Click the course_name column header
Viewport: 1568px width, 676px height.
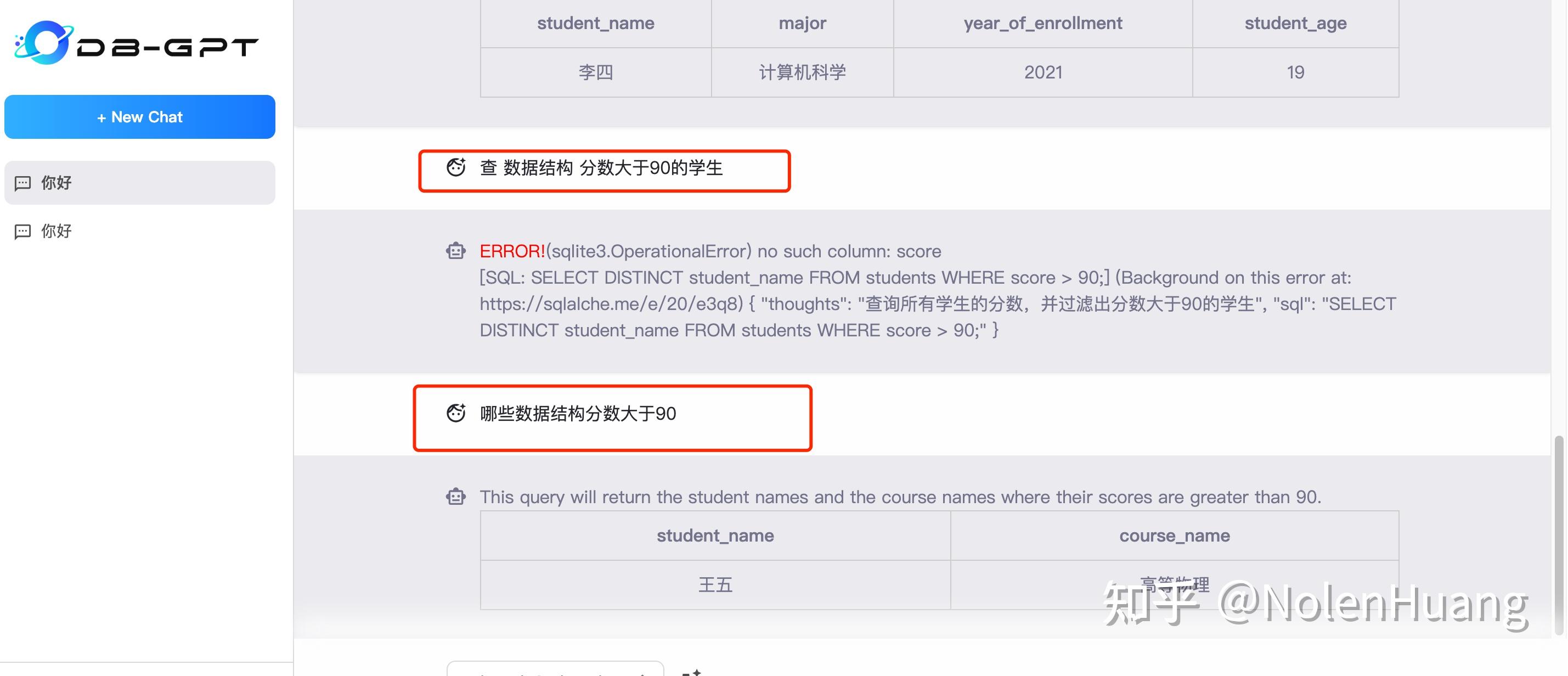1174,536
